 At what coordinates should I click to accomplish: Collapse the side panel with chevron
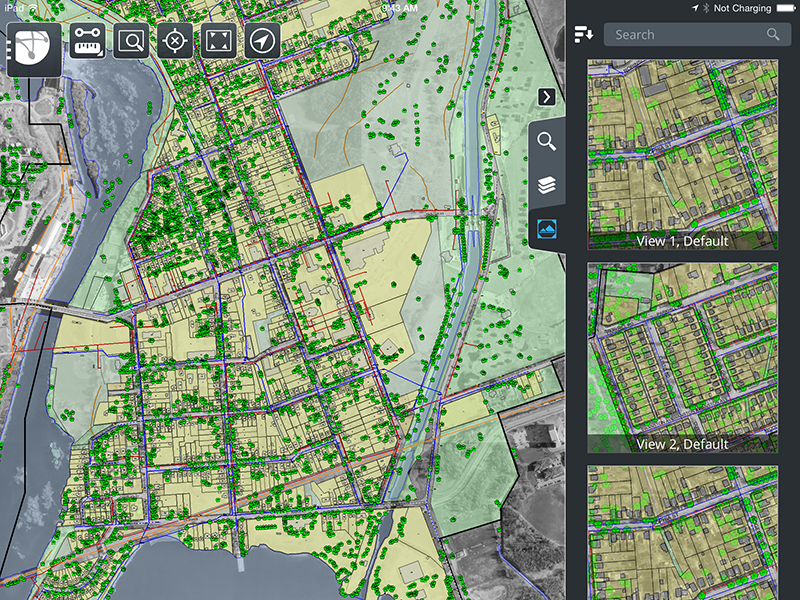pos(546,96)
